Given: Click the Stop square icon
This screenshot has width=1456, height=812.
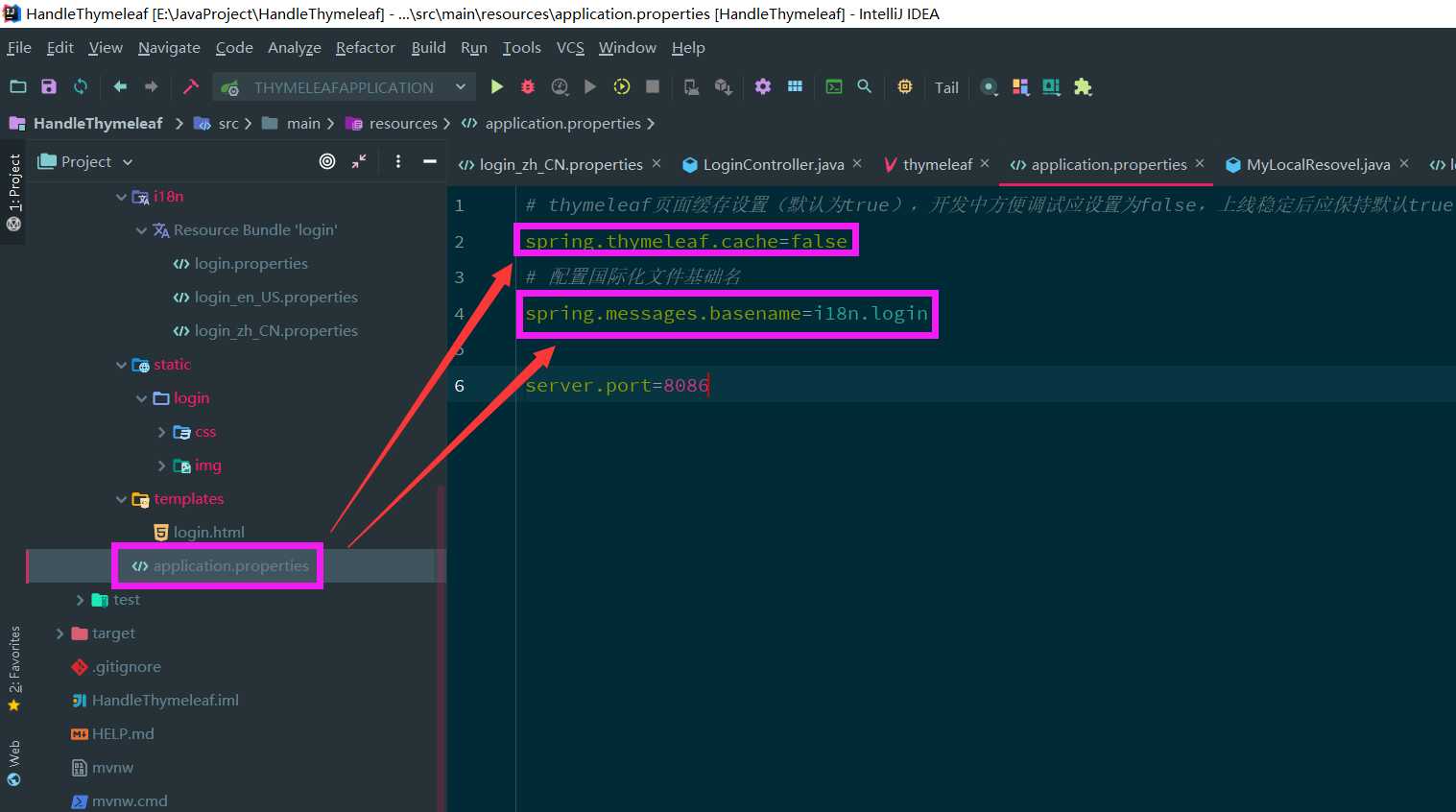Looking at the screenshot, I should (653, 86).
